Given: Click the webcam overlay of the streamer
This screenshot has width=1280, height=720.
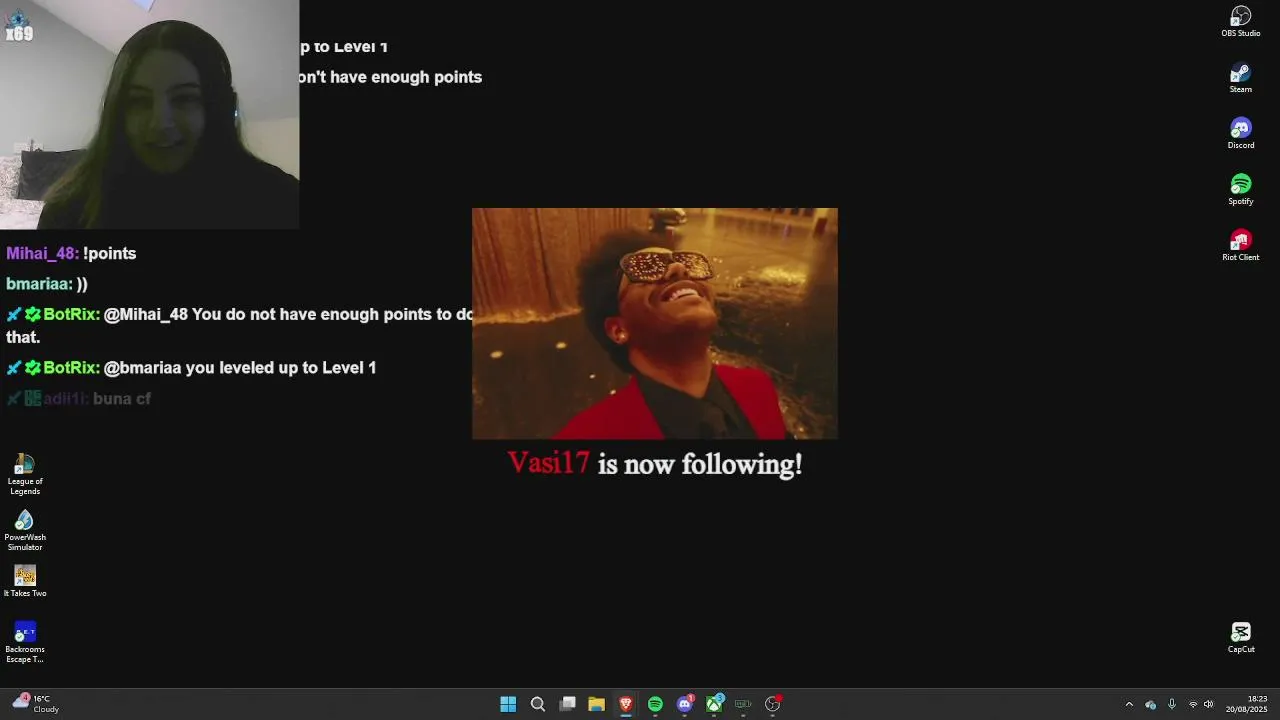Looking at the screenshot, I should 149,115.
